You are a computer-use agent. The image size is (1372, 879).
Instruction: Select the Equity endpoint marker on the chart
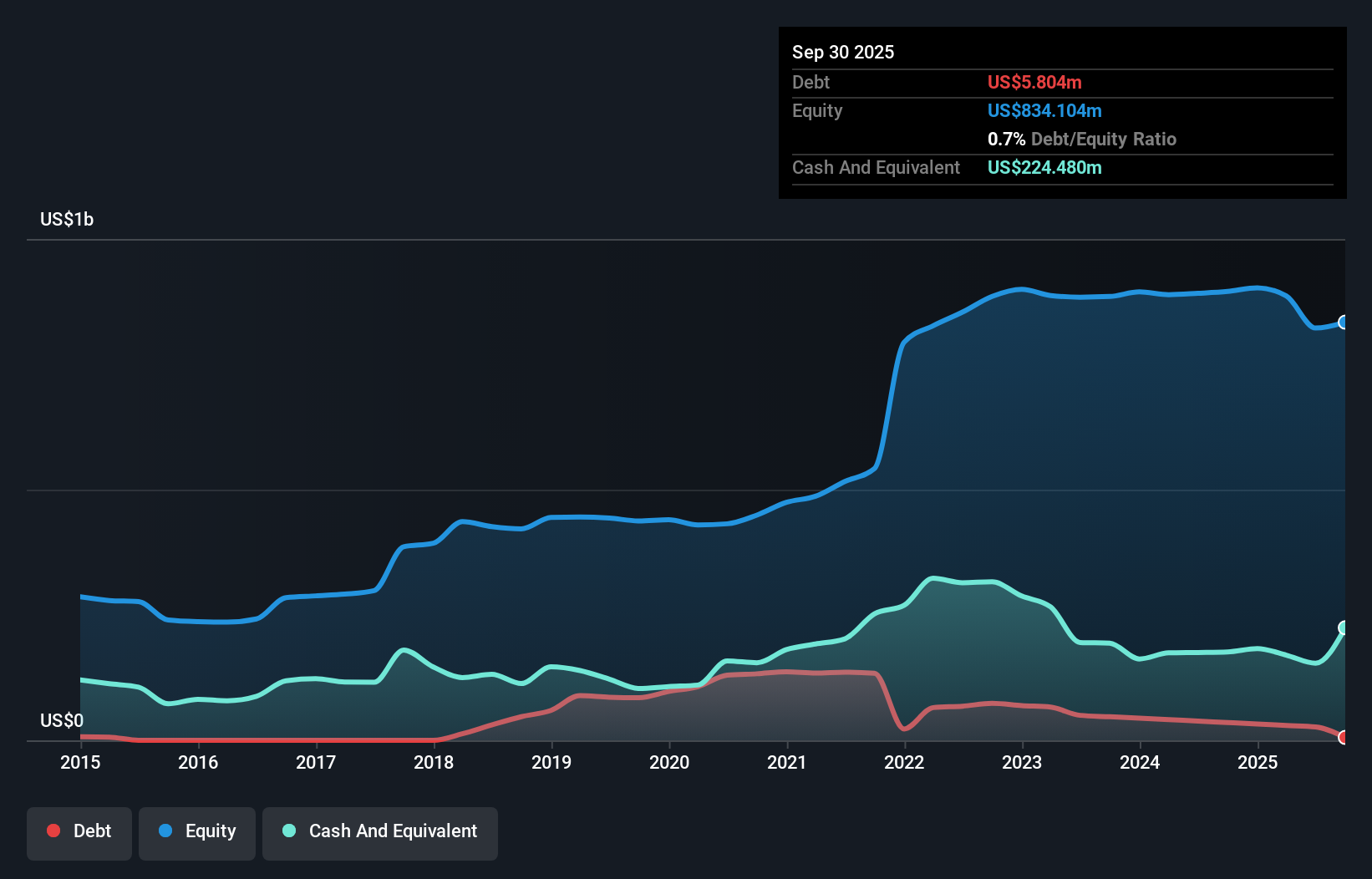1343,322
